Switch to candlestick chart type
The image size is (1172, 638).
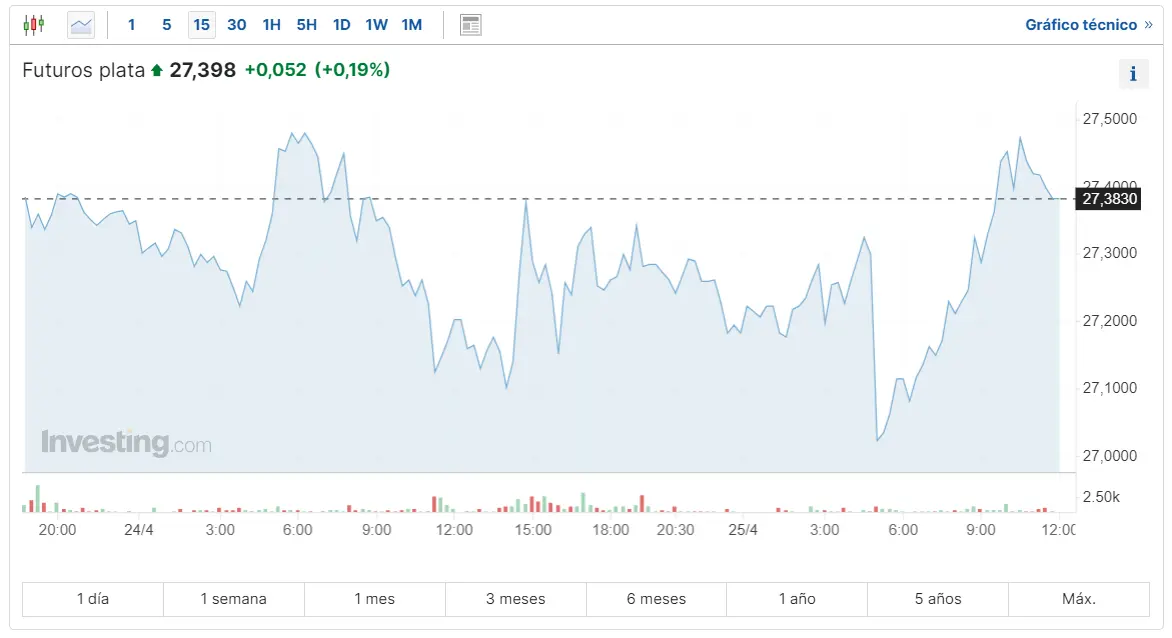34,25
